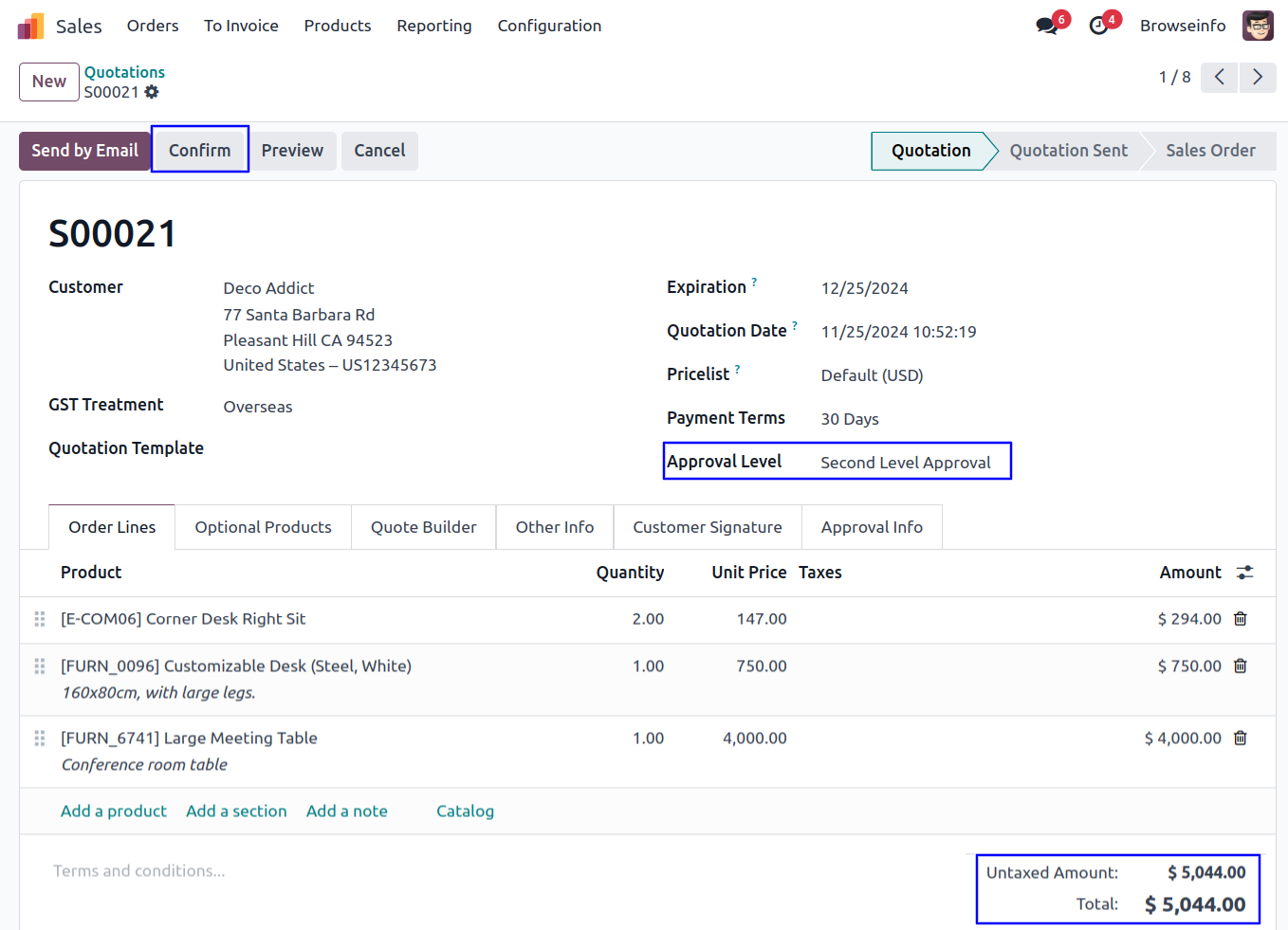The width and height of the screenshot is (1288, 930).
Task: Switch to the Approval Info tab
Action: coord(872,527)
